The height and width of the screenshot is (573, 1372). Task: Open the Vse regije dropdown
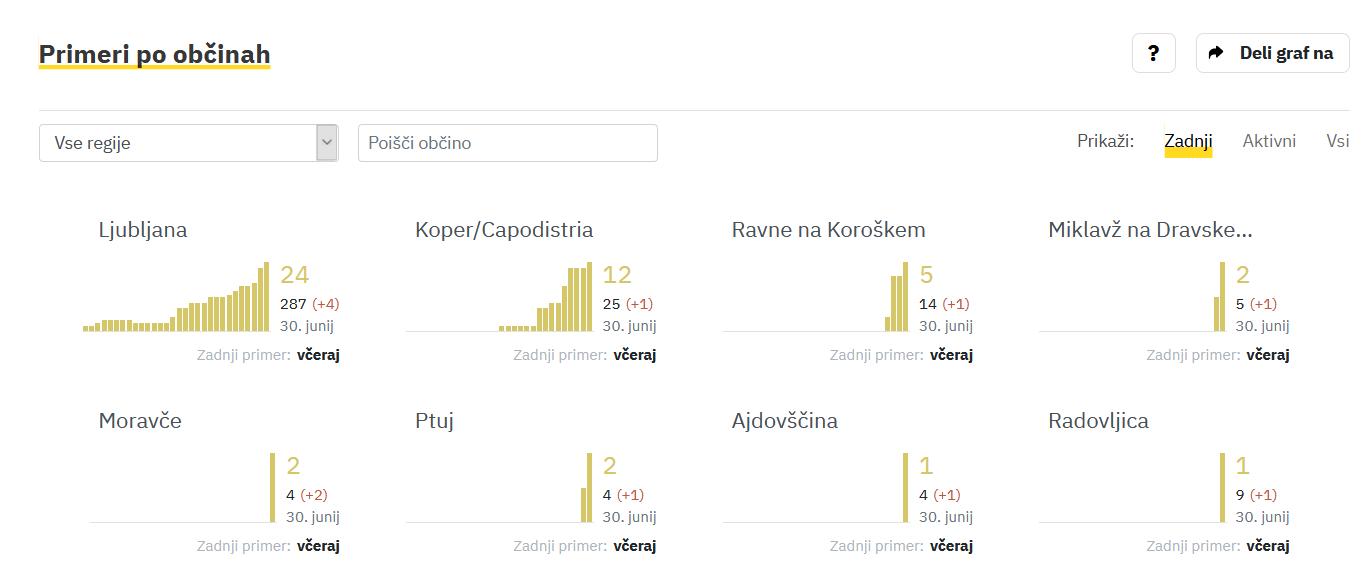pyautogui.click(x=178, y=143)
